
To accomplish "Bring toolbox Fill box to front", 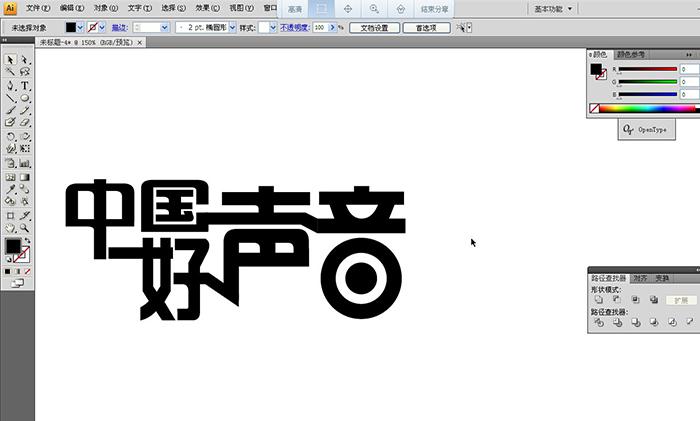I will coord(13,246).
